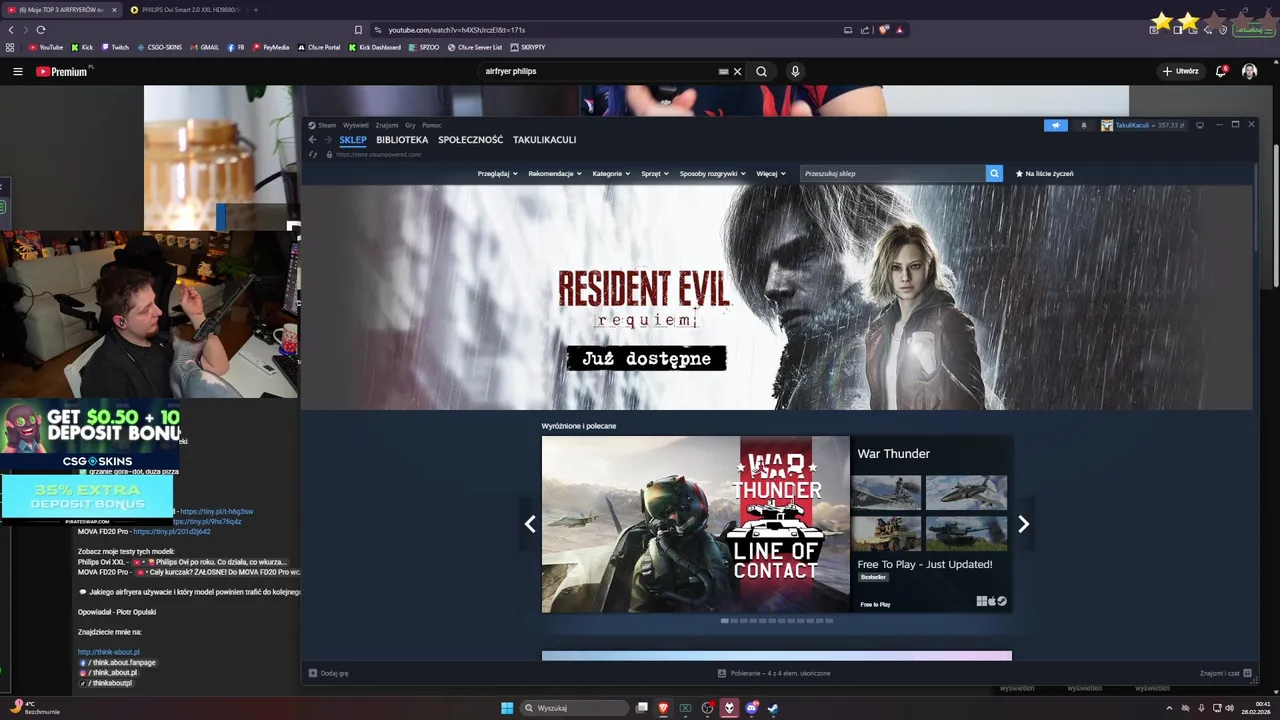Go back in the browser
The height and width of the screenshot is (720, 1280).
[11, 30]
